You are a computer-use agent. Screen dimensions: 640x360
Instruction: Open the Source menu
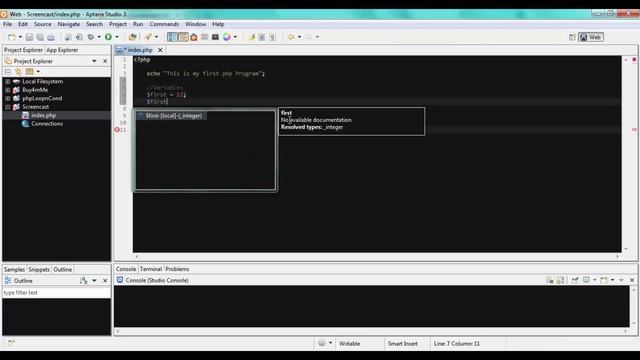pos(42,24)
